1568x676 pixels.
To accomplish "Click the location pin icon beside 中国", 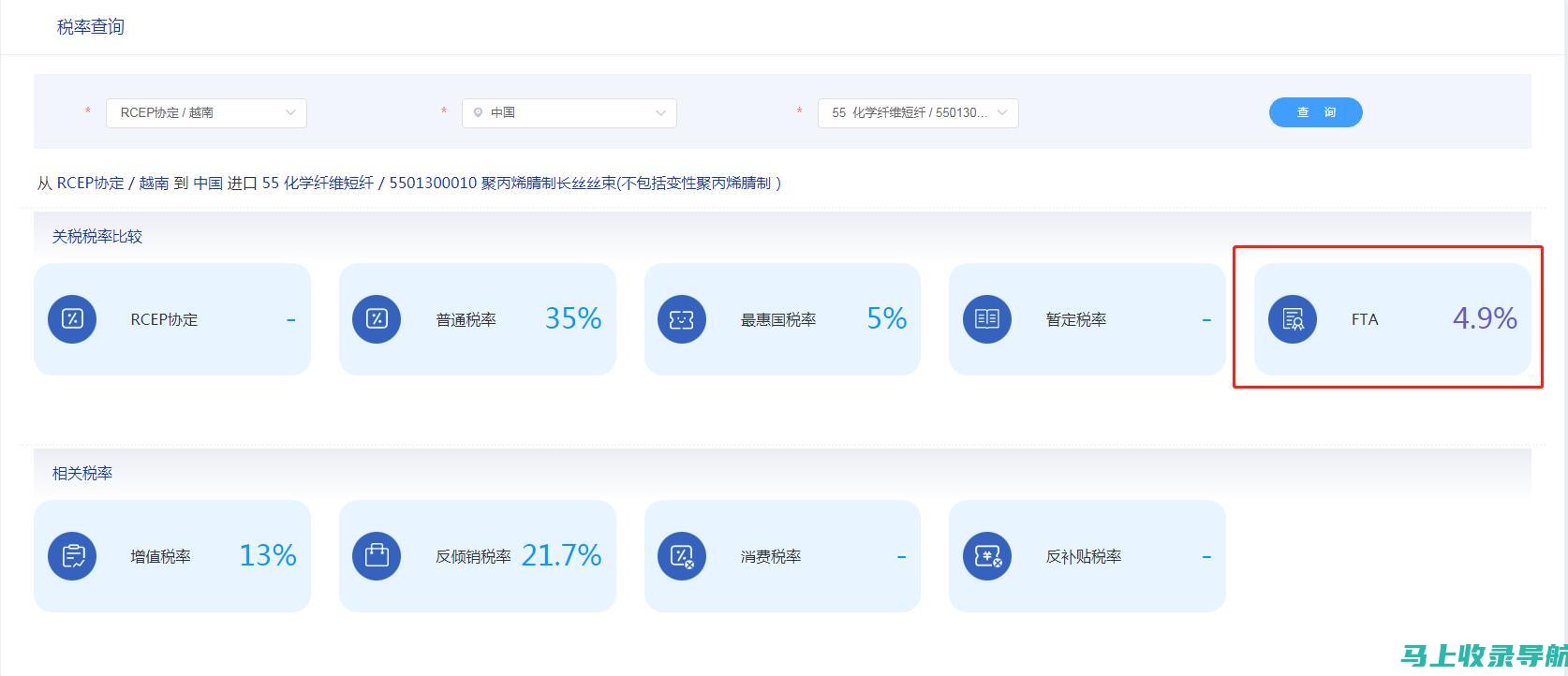I will [x=478, y=112].
